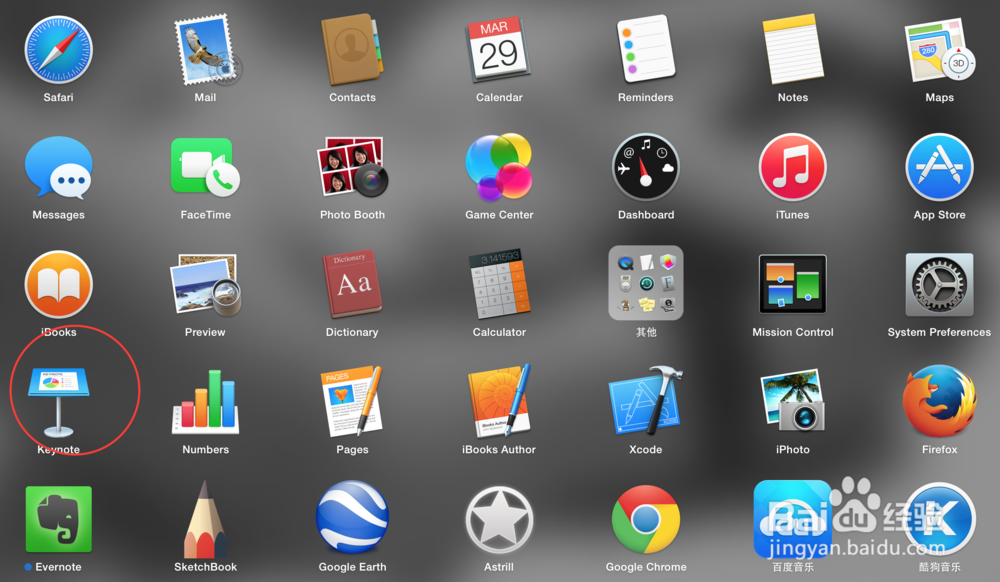Open System Preferences

point(939,284)
